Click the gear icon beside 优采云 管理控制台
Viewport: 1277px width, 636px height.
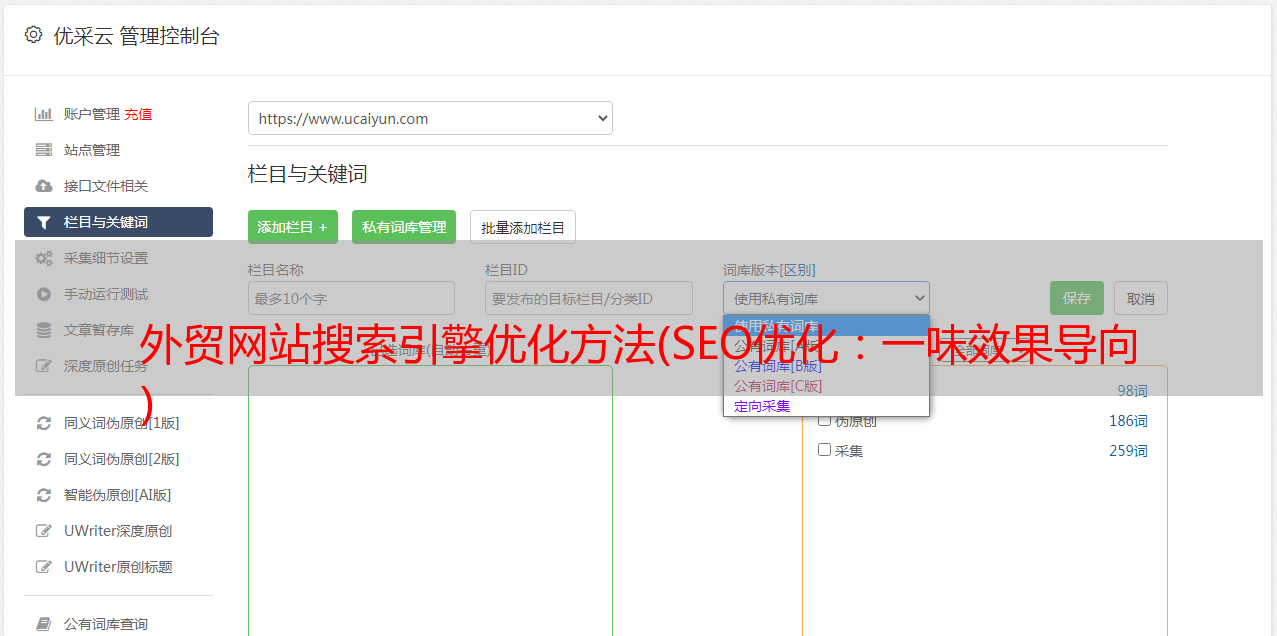click(33, 35)
